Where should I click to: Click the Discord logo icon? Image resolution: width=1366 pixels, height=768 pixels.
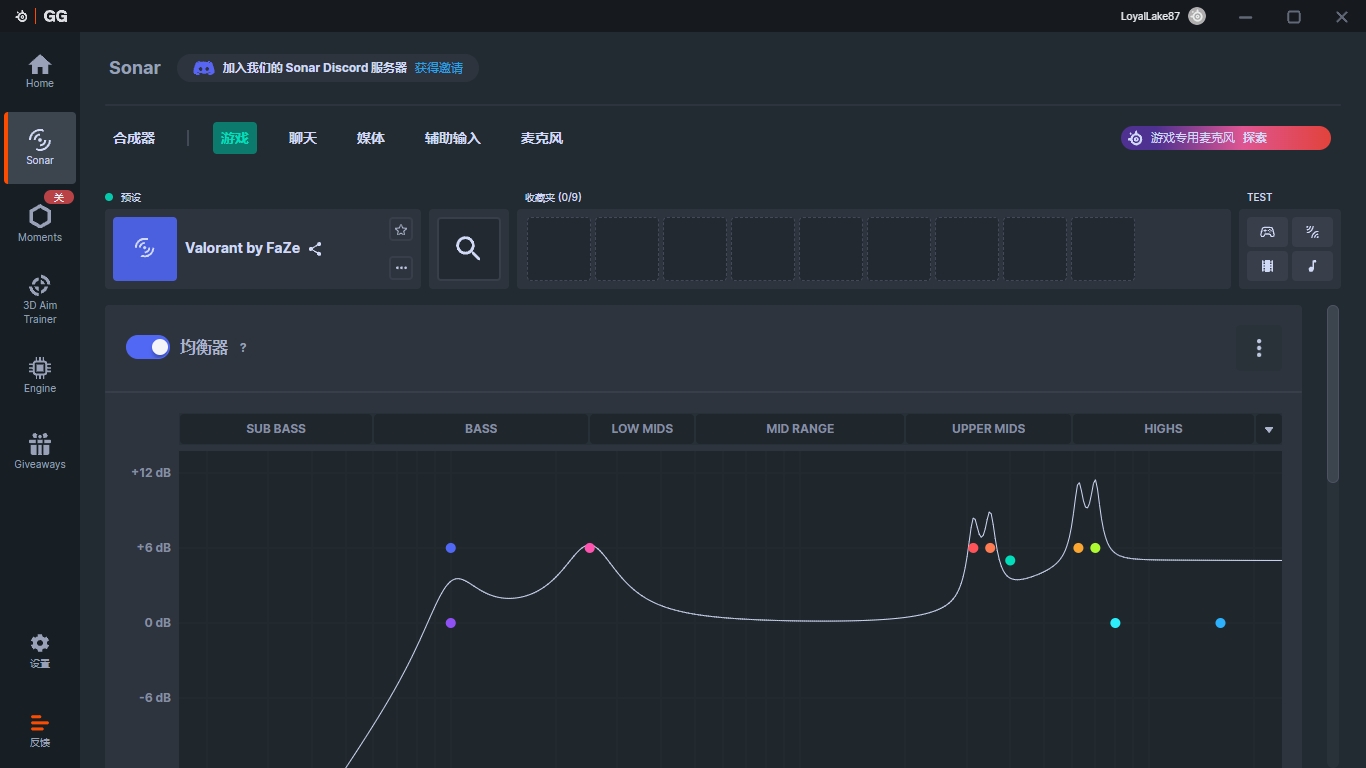coord(203,68)
